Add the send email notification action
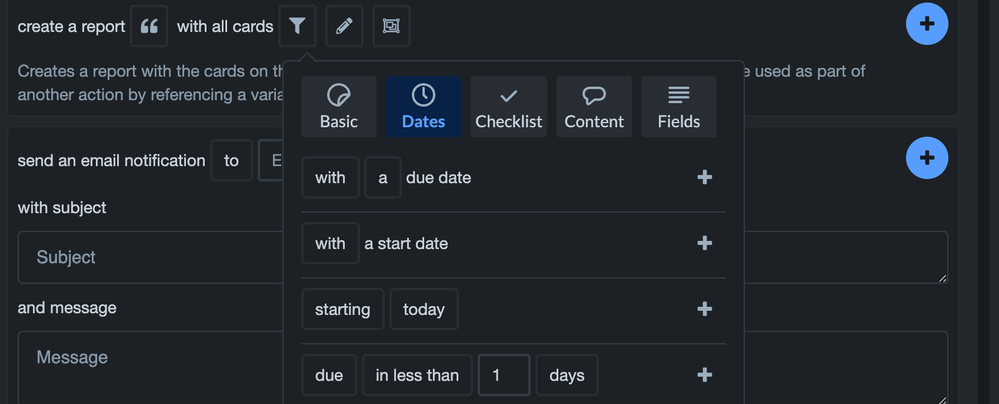 point(926,158)
